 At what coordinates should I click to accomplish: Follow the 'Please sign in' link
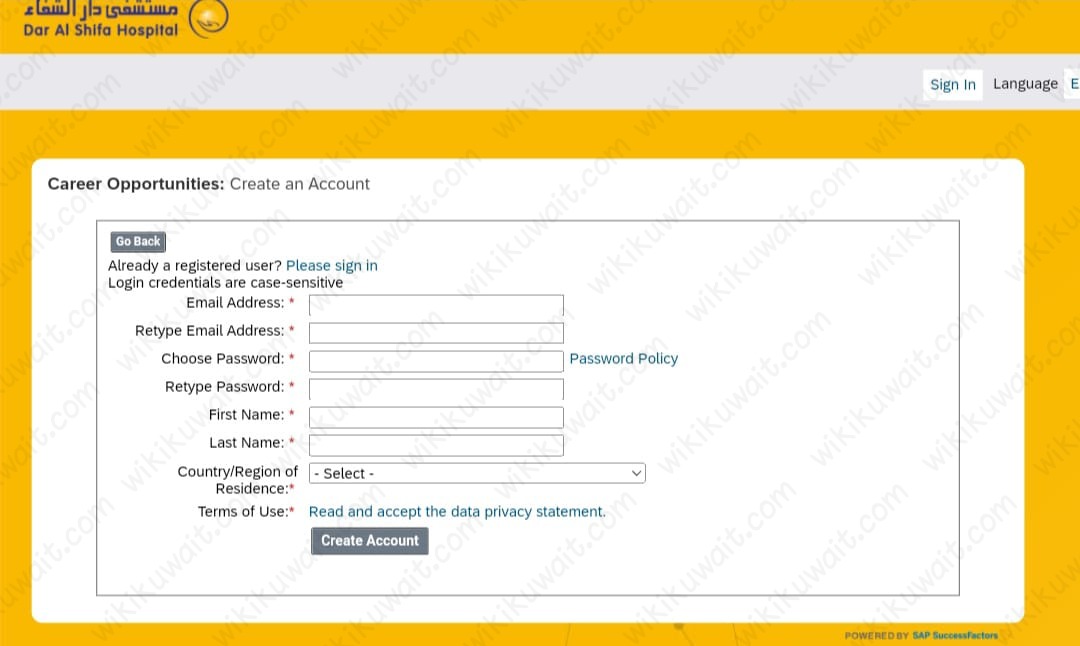coord(332,266)
